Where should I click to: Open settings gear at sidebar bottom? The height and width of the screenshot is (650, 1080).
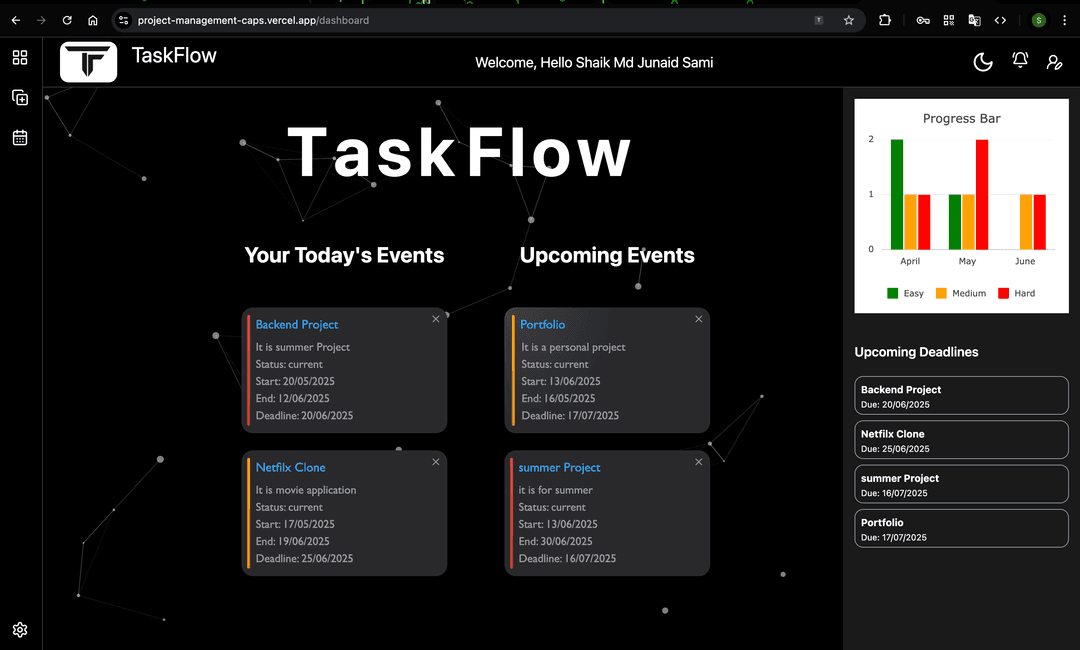point(20,629)
